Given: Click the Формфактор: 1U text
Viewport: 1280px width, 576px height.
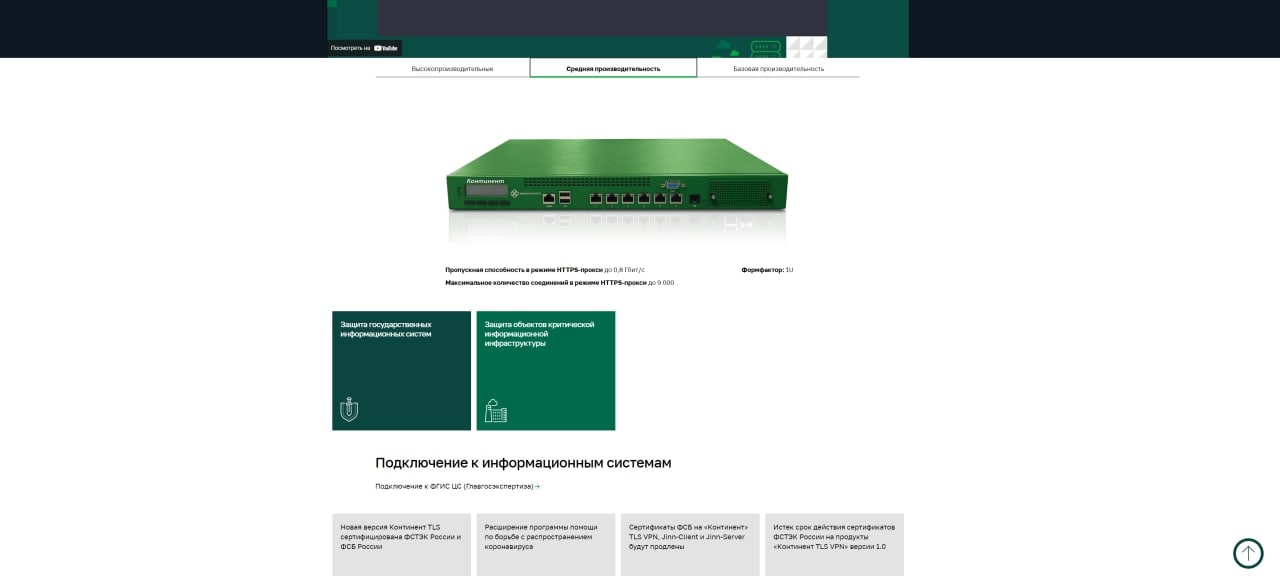Looking at the screenshot, I should pyautogui.click(x=767, y=270).
